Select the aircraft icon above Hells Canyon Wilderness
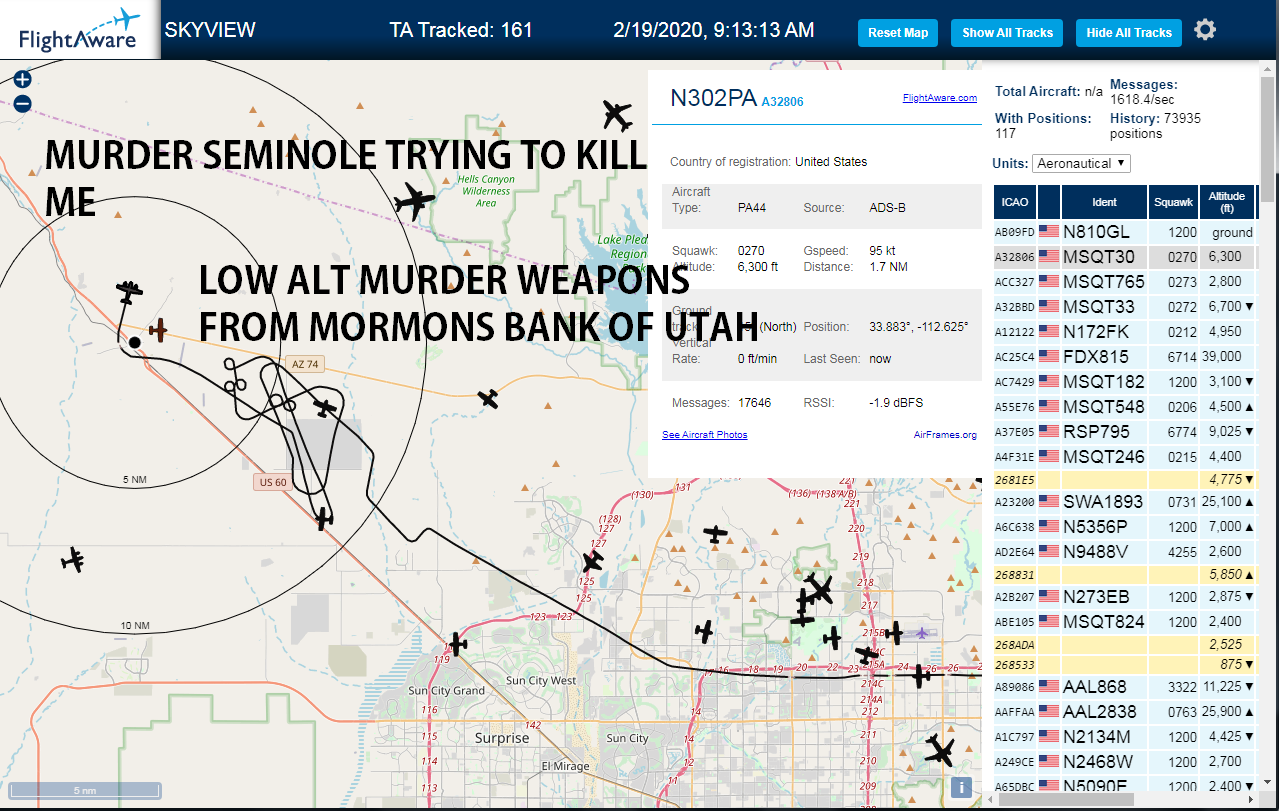 pos(414,202)
